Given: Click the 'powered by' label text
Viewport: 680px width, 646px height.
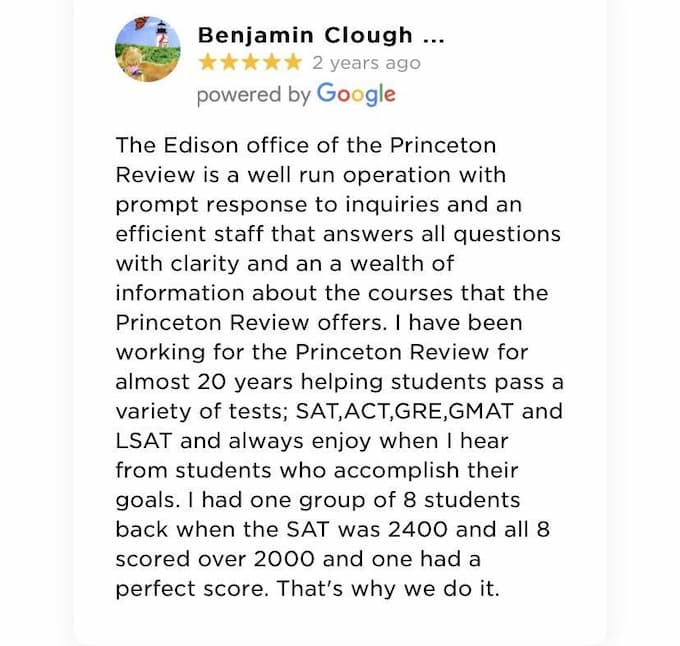Looking at the screenshot, I should [x=254, y=95].
